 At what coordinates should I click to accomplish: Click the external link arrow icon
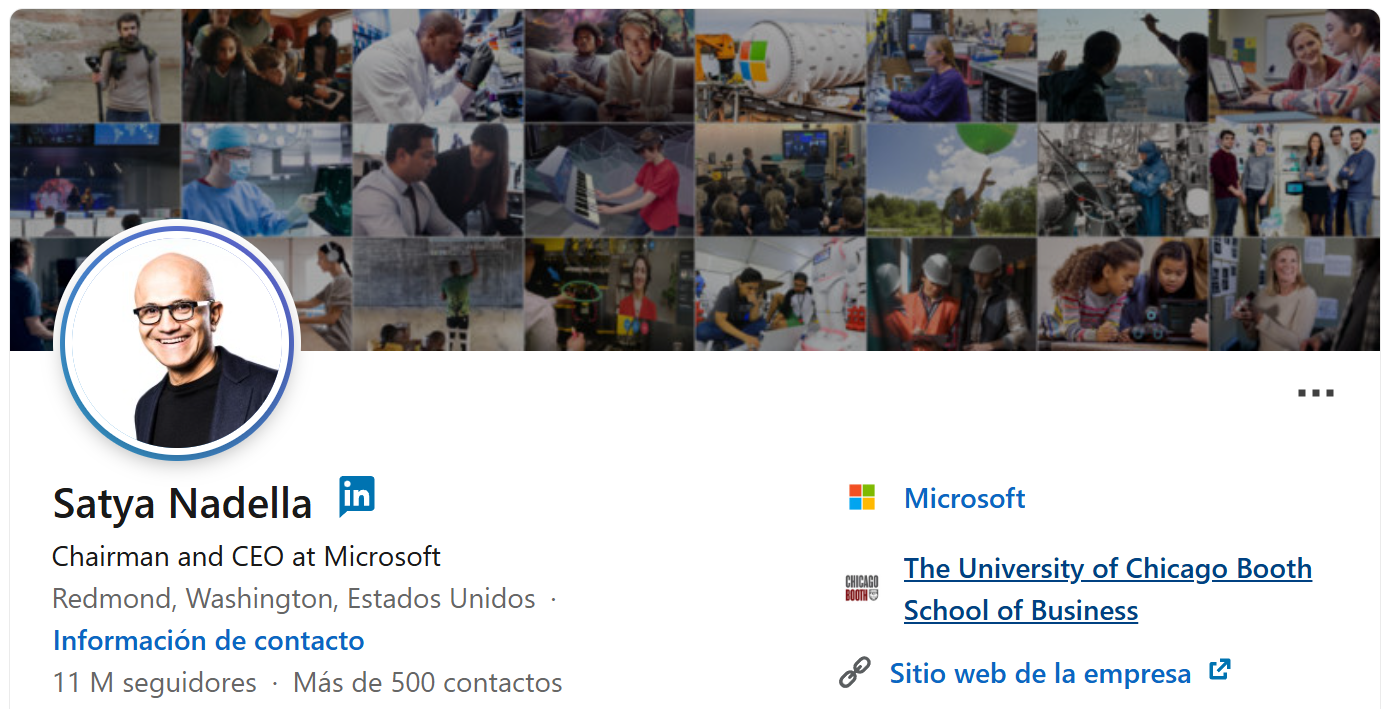point(1219,671)
